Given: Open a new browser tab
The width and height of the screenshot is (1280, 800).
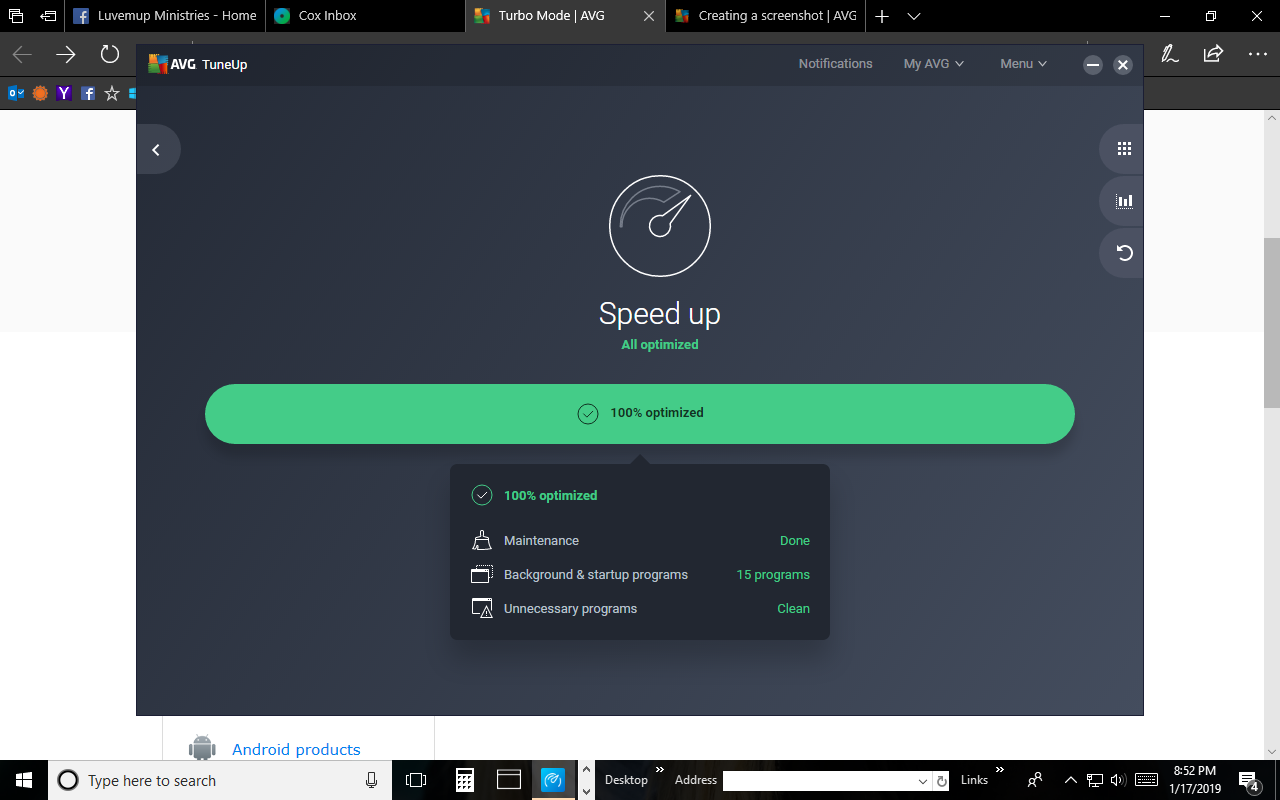Looking at the screenshot, I should point(882,16).
